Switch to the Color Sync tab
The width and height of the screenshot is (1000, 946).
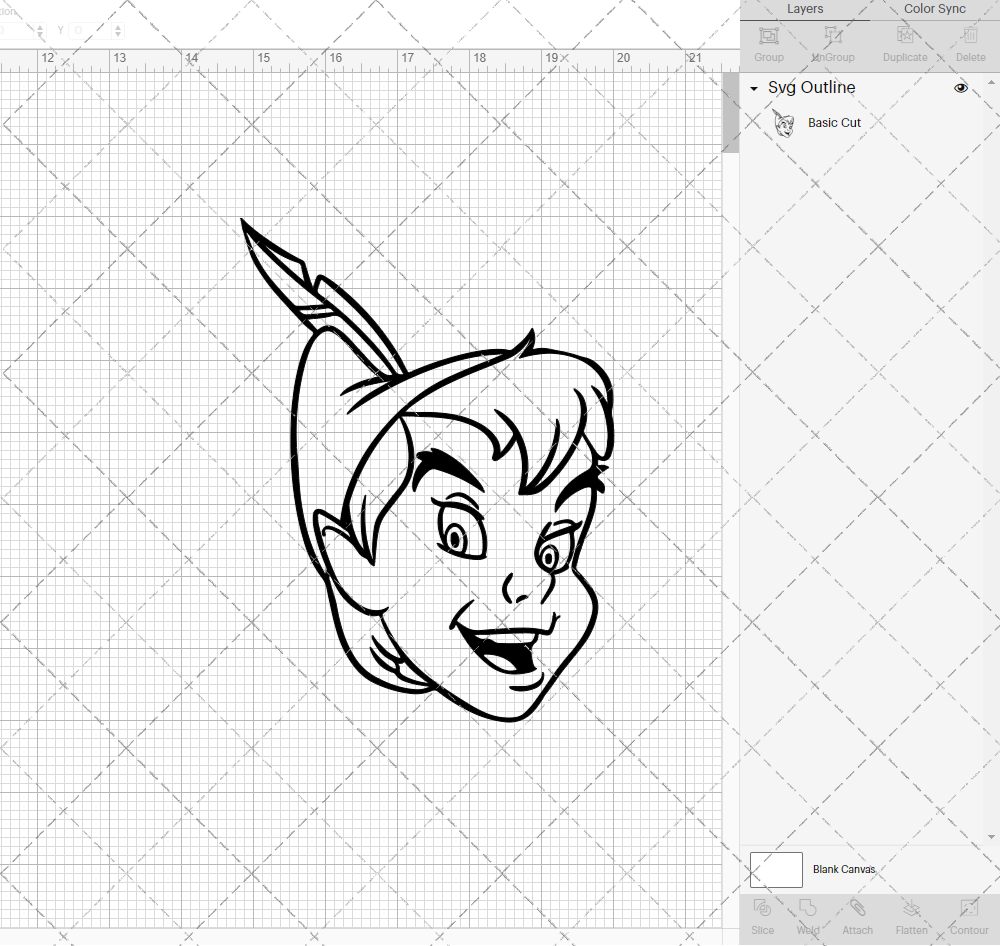pyautogui.click(x=934, y=9)
